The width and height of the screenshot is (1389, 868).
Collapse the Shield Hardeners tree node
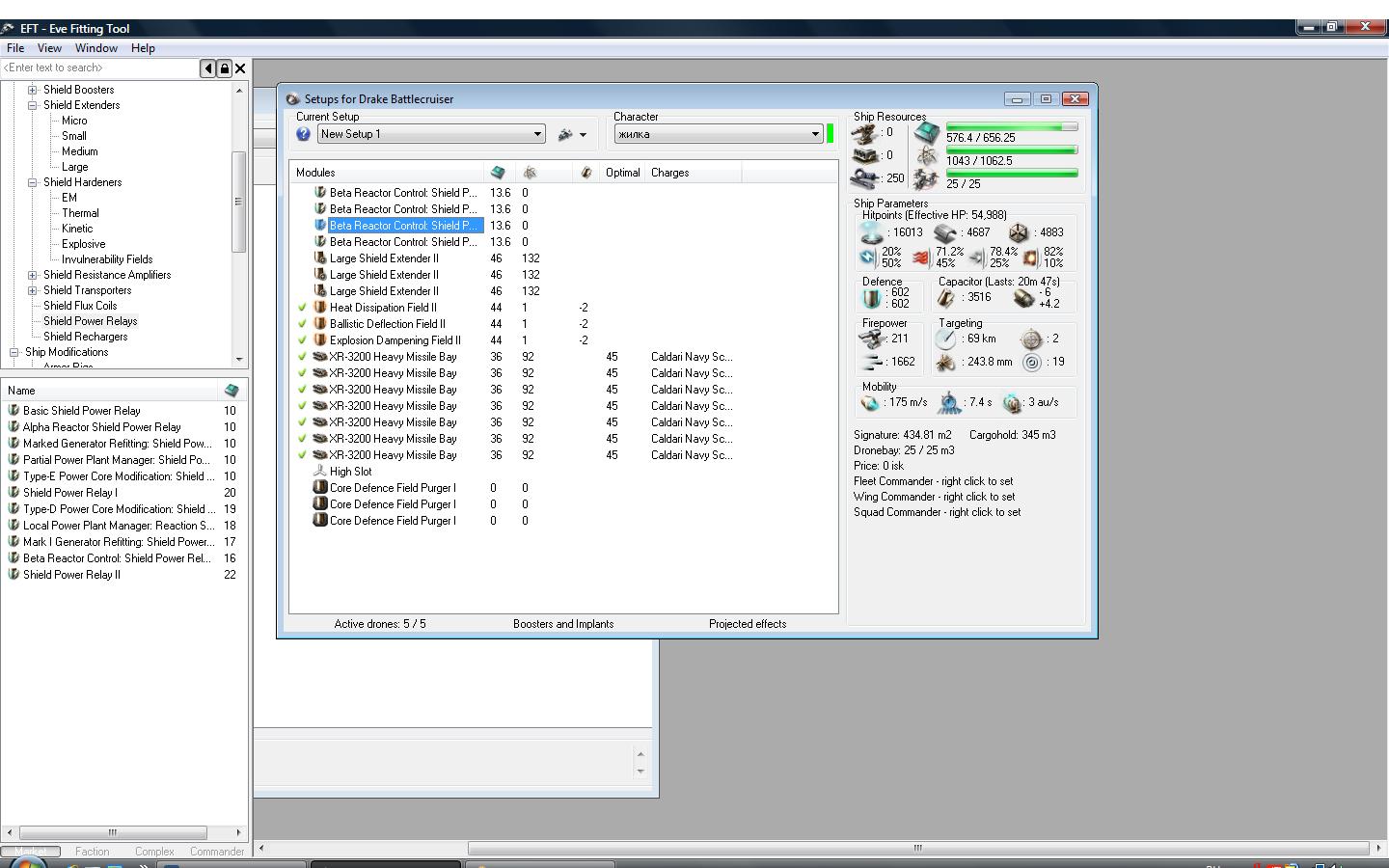32,182
